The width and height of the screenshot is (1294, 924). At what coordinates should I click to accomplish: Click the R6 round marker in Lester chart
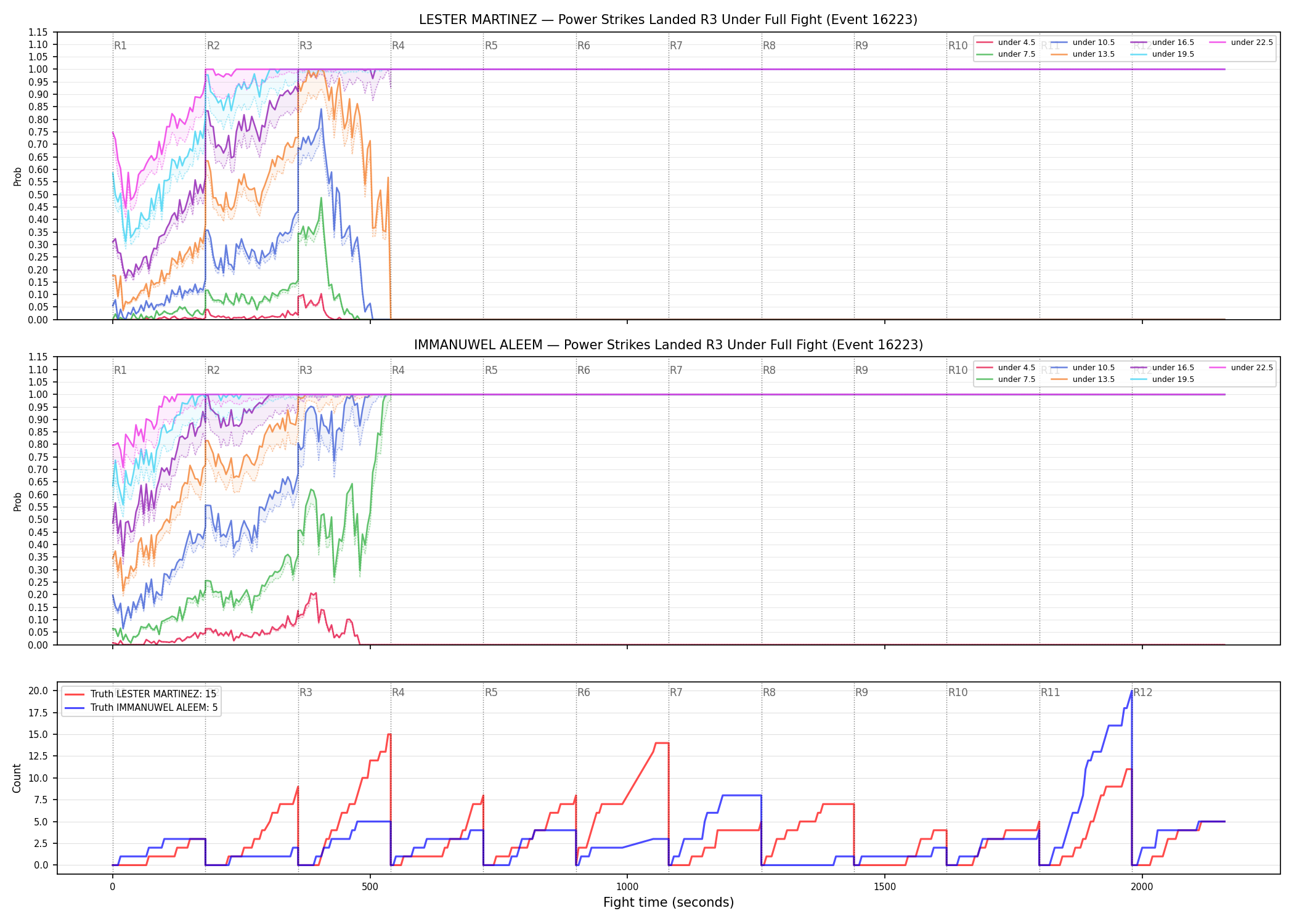click(x=584, y=46)
